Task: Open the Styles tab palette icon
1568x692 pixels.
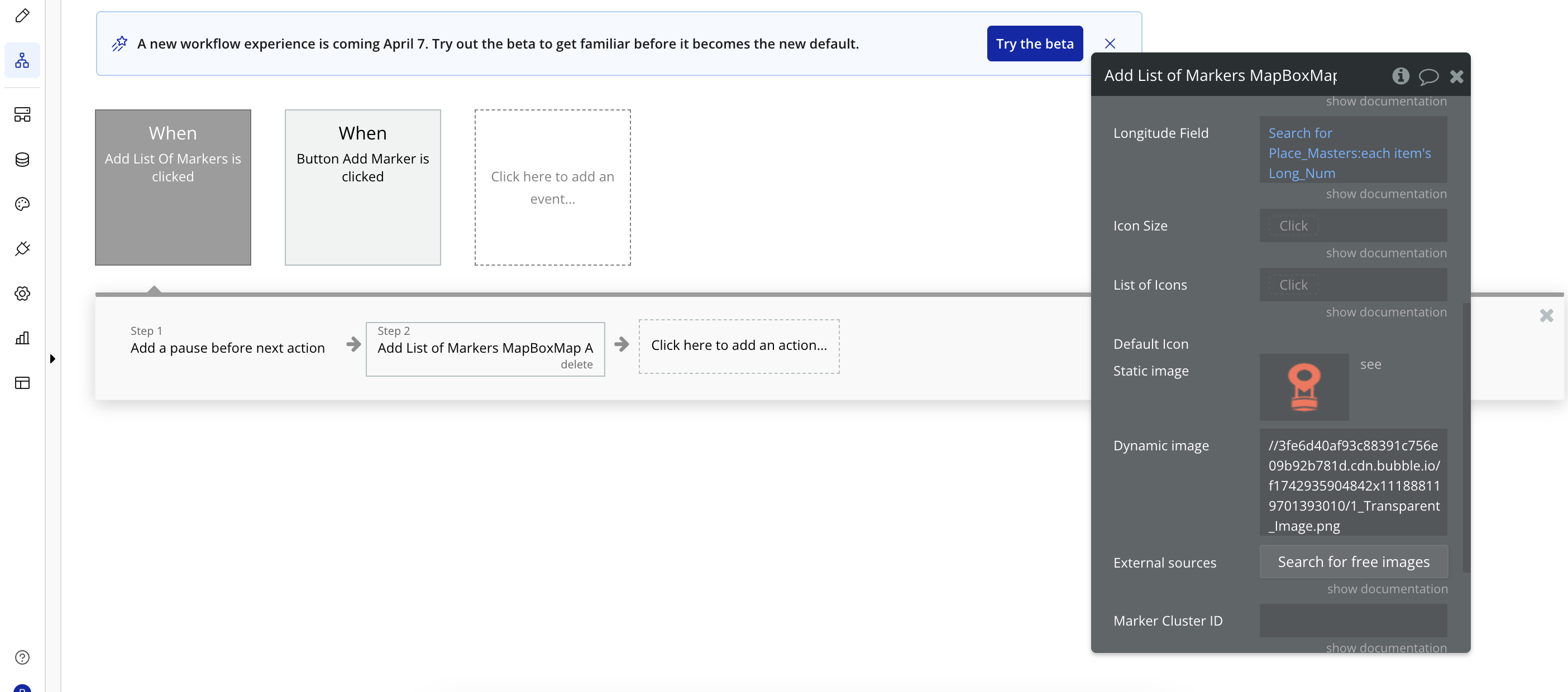Action: [22, 204]
